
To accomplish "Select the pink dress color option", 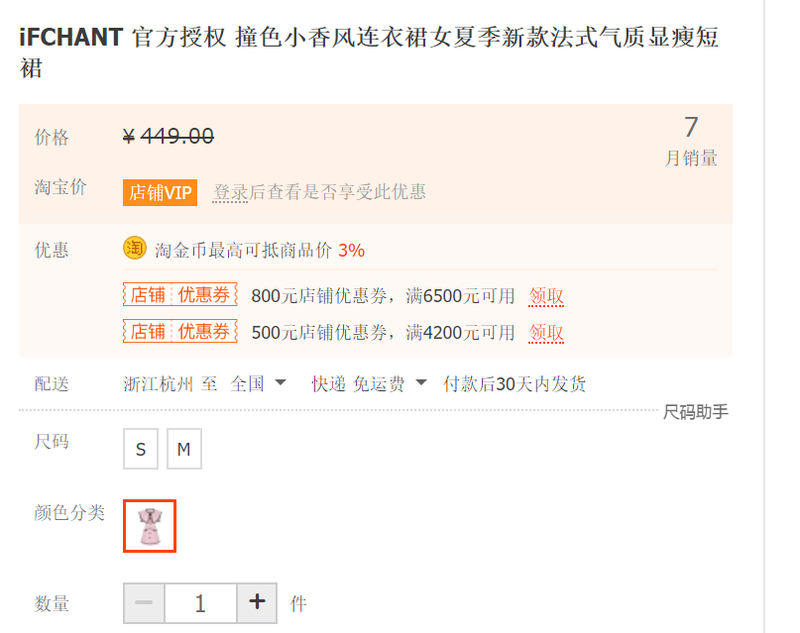I will click(149, 526).
